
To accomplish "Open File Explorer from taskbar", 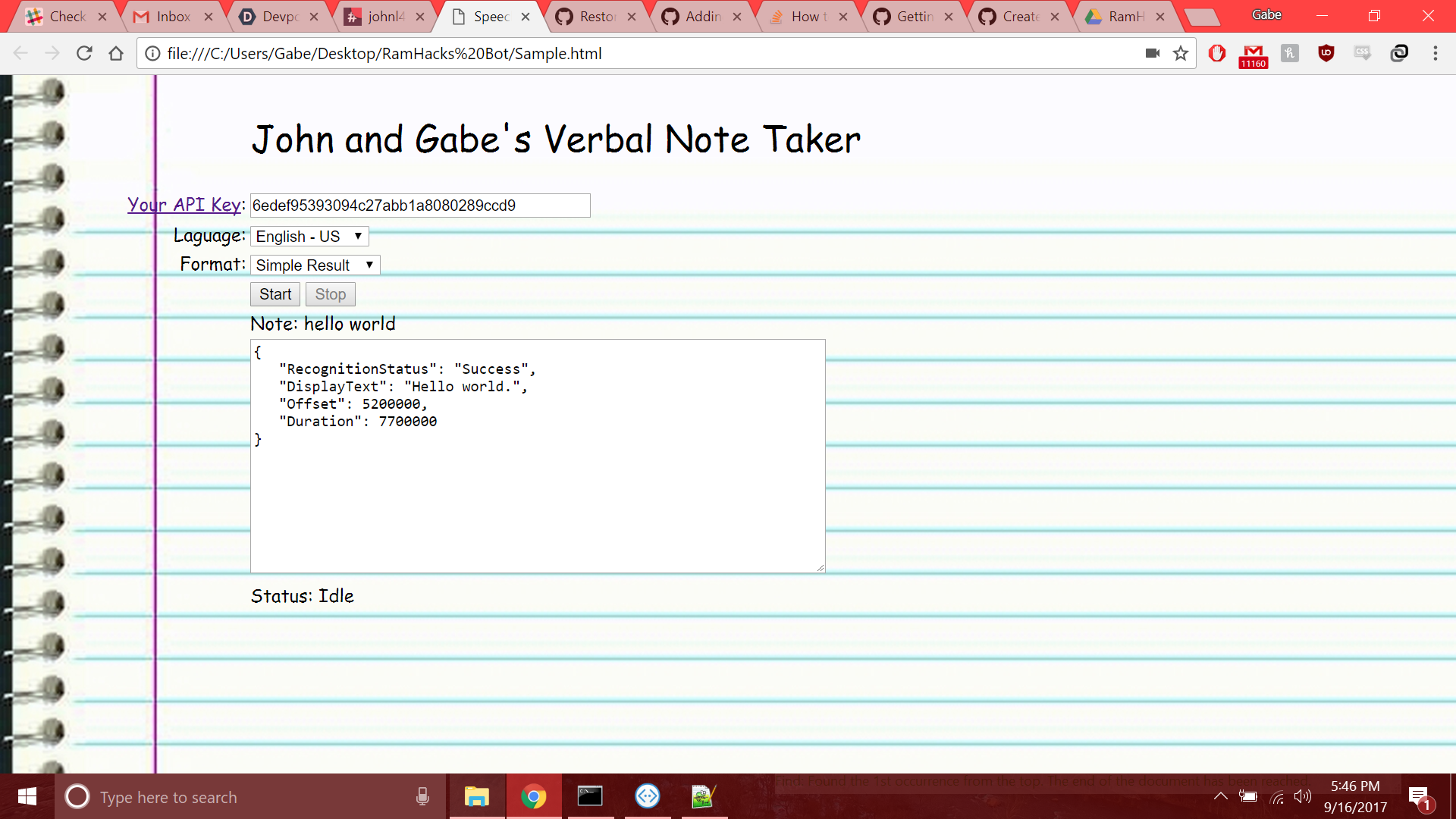I will coord(476,797).
